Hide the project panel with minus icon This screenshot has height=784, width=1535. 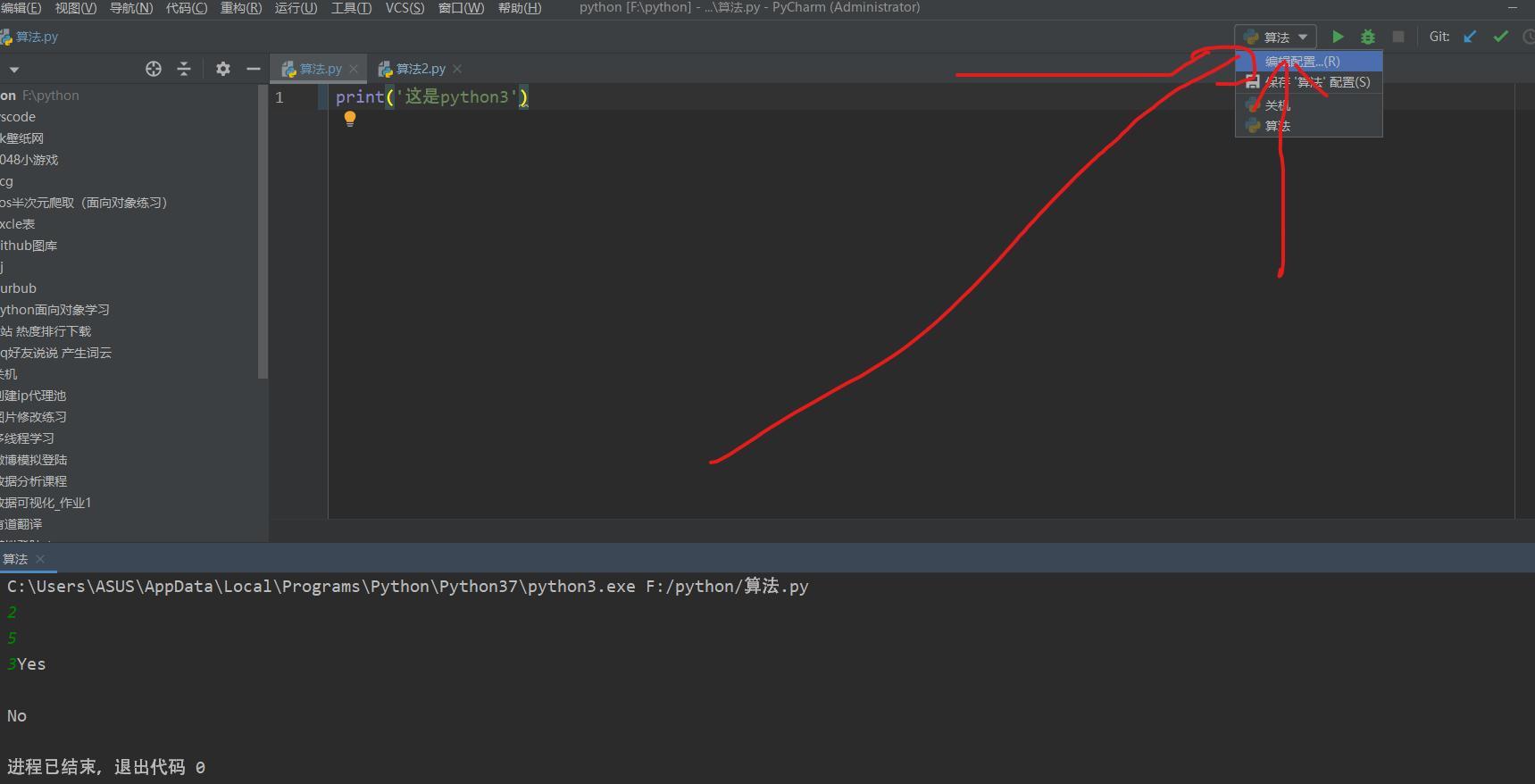pyautogui.click(x=254, y=69)
